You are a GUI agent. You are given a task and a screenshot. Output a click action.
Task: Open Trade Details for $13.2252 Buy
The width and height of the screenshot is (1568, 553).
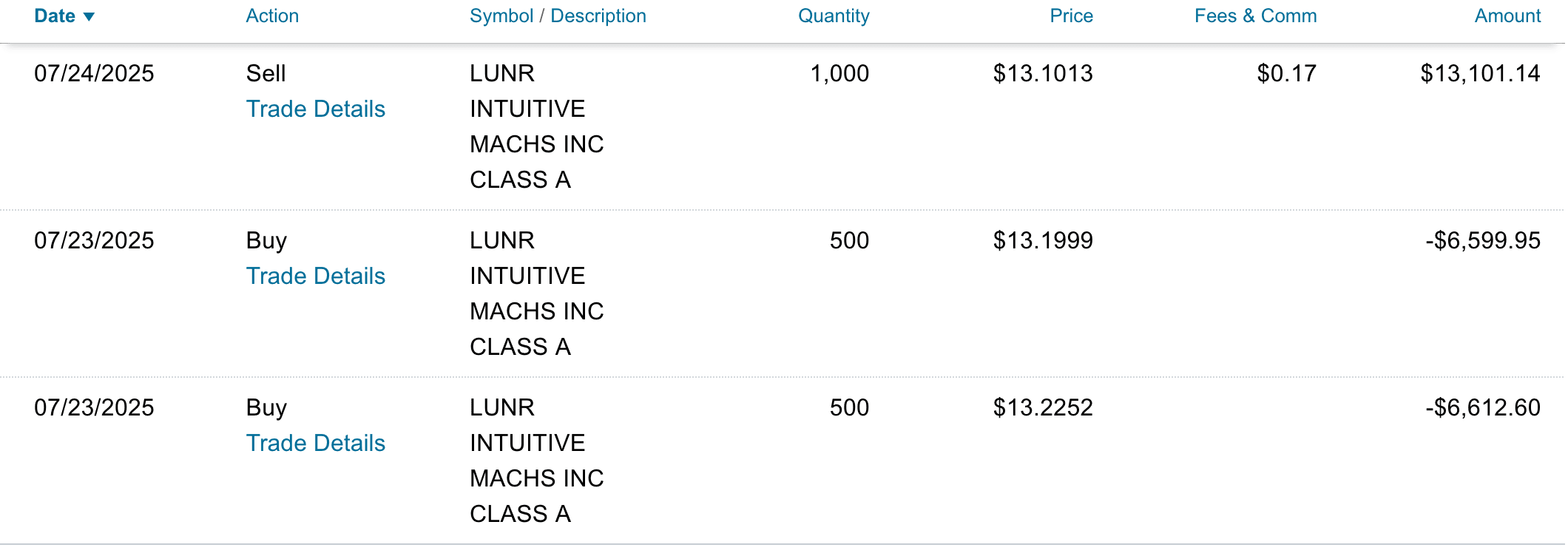(316, 444)
